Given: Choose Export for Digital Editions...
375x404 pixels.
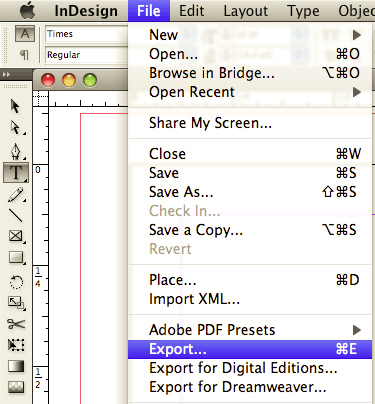Looking at the screenshot, I should coord(250,368).
